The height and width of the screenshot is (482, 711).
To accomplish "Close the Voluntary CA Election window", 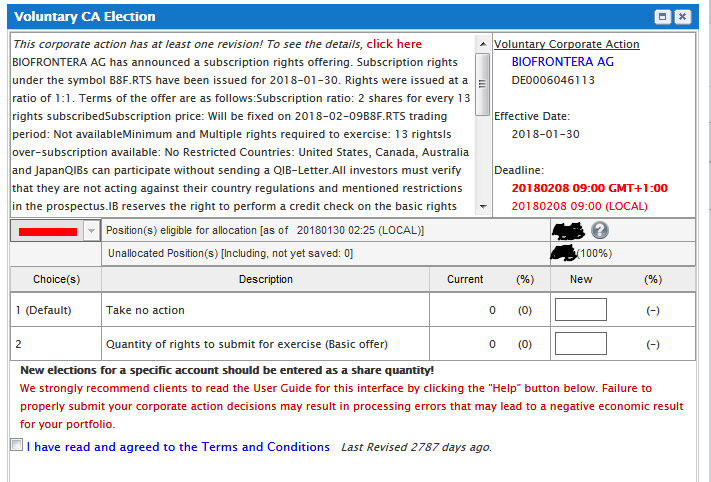I will (682, 17).
